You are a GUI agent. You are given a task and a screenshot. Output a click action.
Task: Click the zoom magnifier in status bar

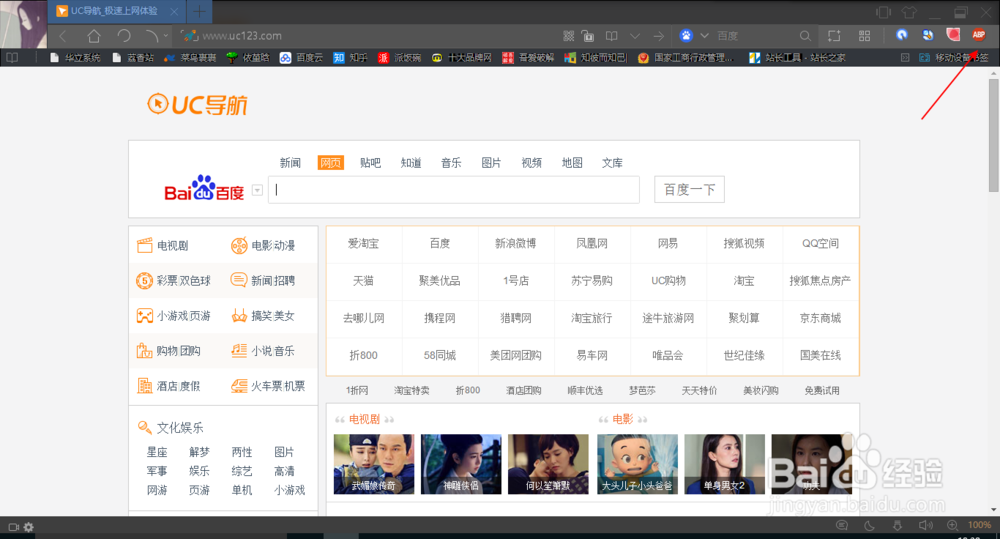952,526
